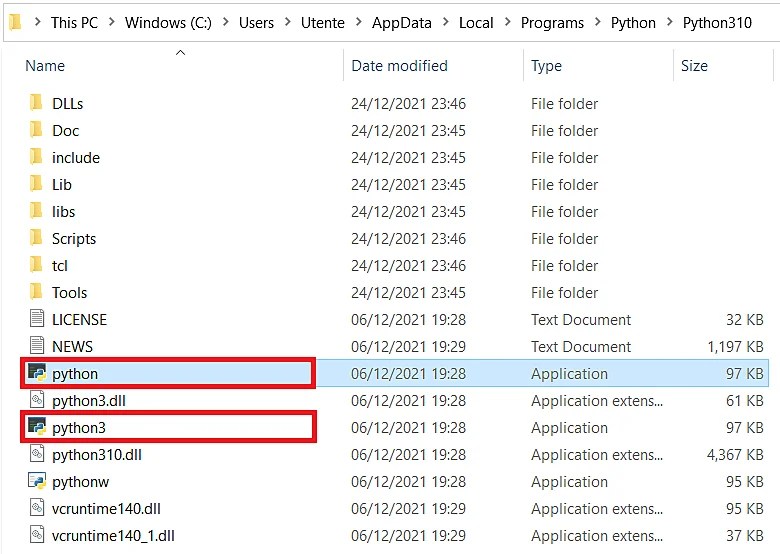
Task: Sort by Name column header
Action: (45, 66)
